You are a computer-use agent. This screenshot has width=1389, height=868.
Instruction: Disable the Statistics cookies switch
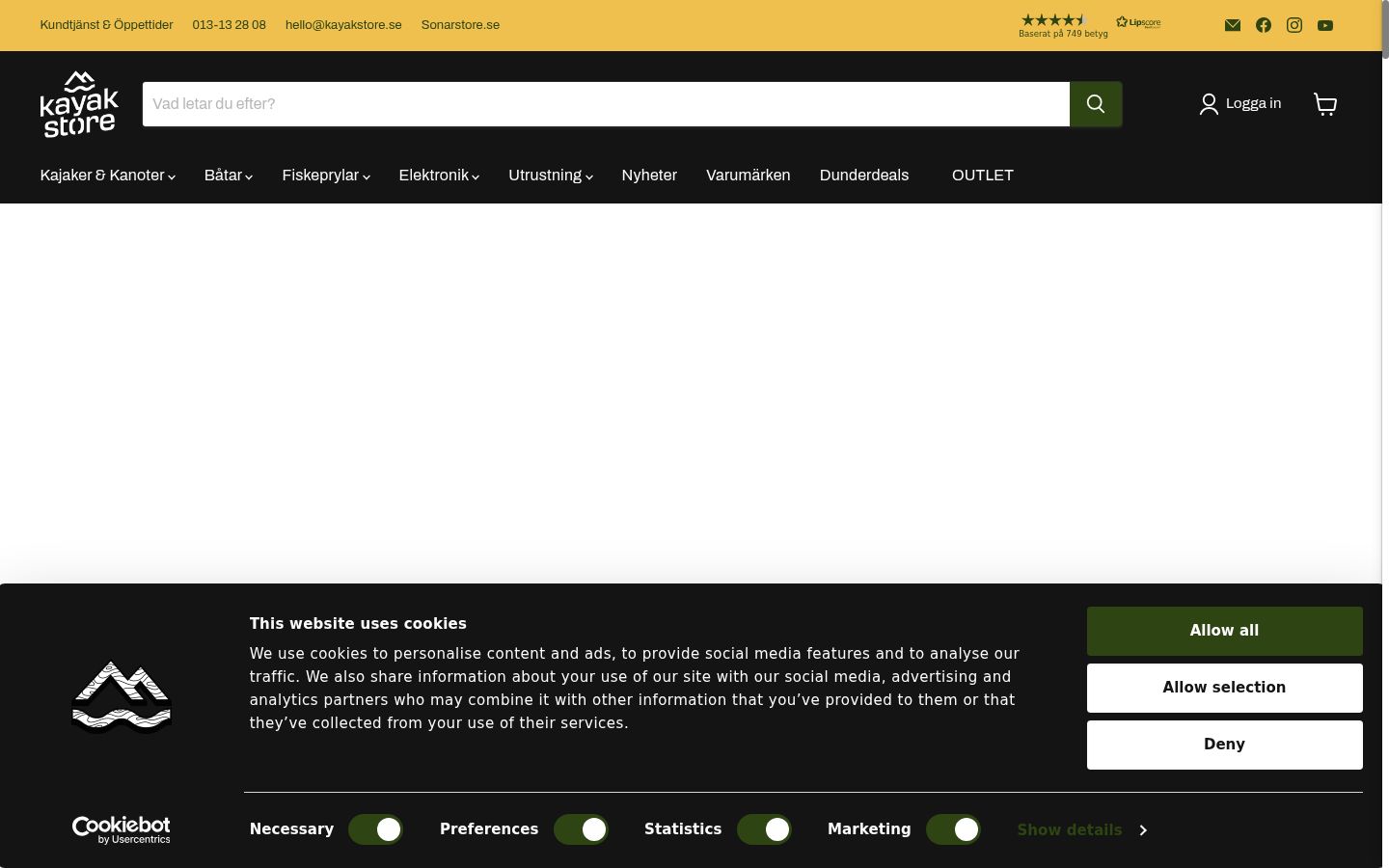764,829
